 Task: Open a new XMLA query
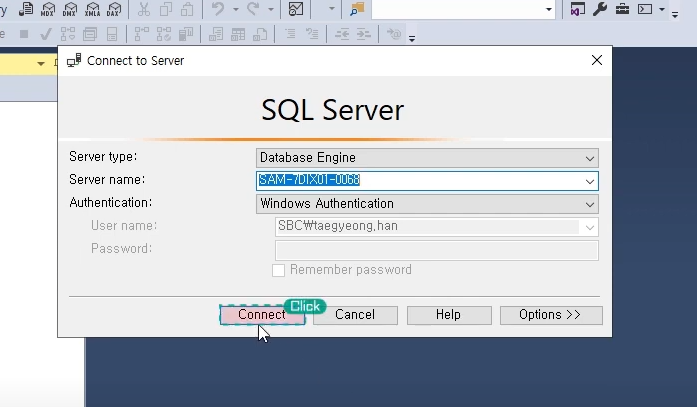(92, 9)
